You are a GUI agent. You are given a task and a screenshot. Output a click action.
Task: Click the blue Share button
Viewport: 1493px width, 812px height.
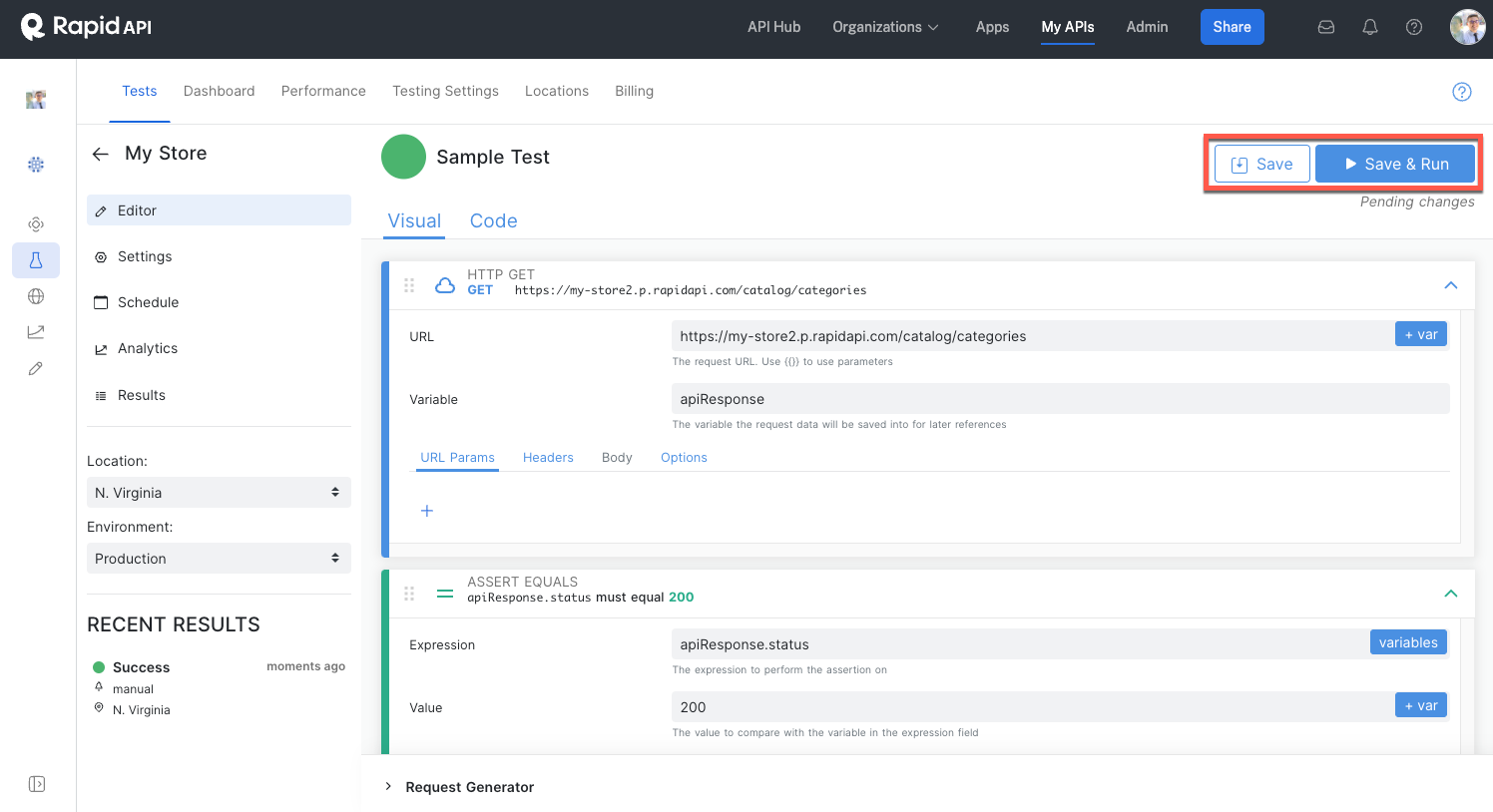[1232, 27]
